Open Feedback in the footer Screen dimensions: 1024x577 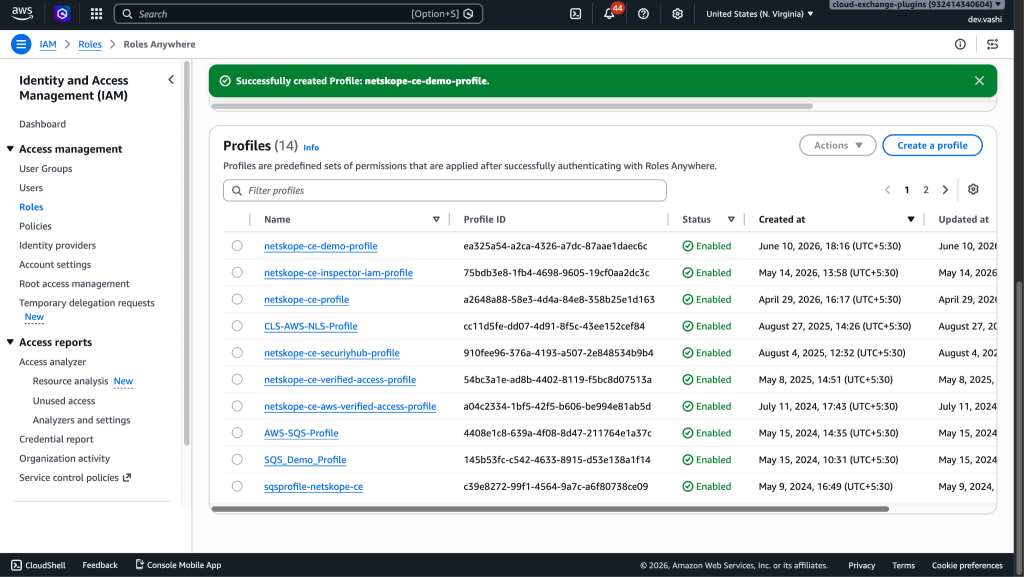point(100,565)
